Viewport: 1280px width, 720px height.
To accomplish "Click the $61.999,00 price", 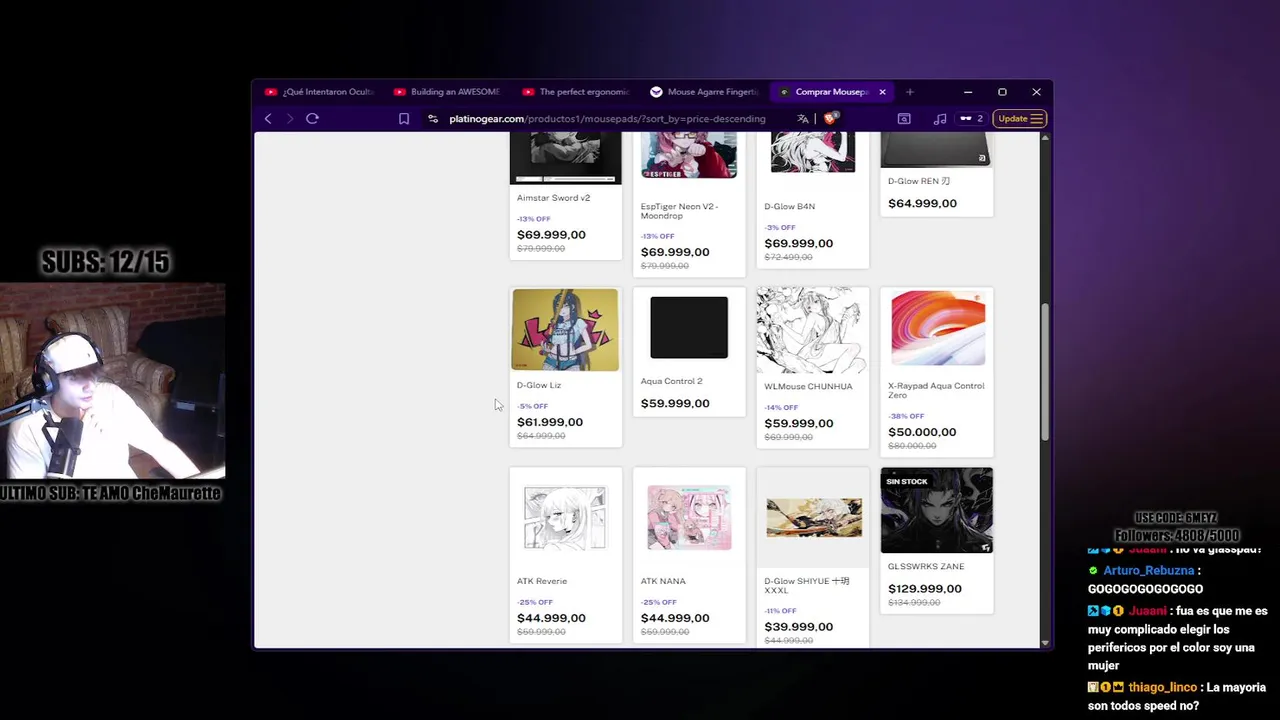I will [550, 422].
